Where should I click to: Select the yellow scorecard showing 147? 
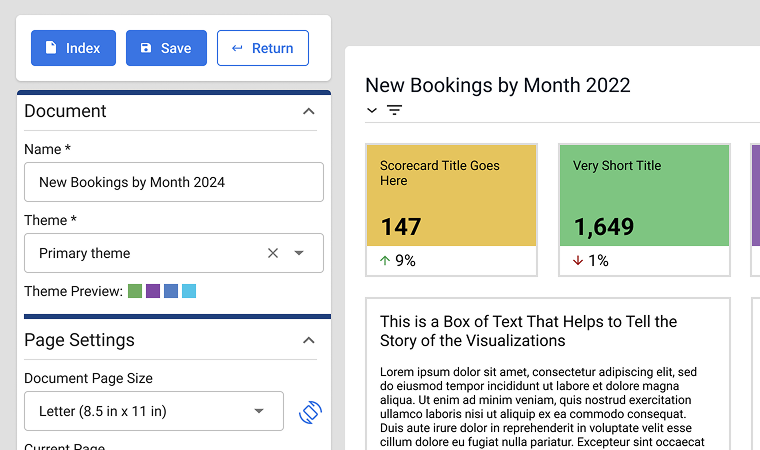pyautogui.click(x=452, y=195)
